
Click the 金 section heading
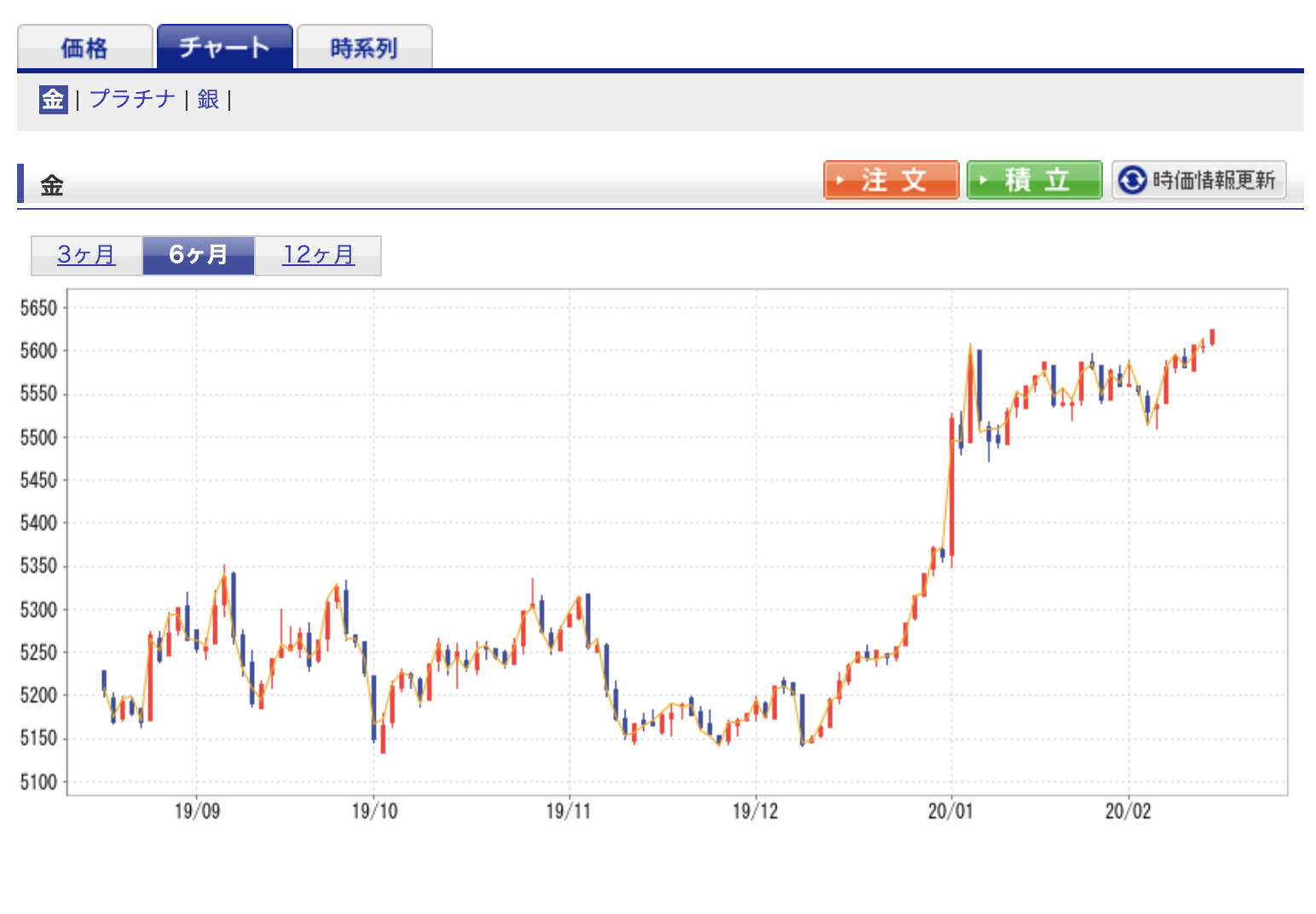coord(52,185)
